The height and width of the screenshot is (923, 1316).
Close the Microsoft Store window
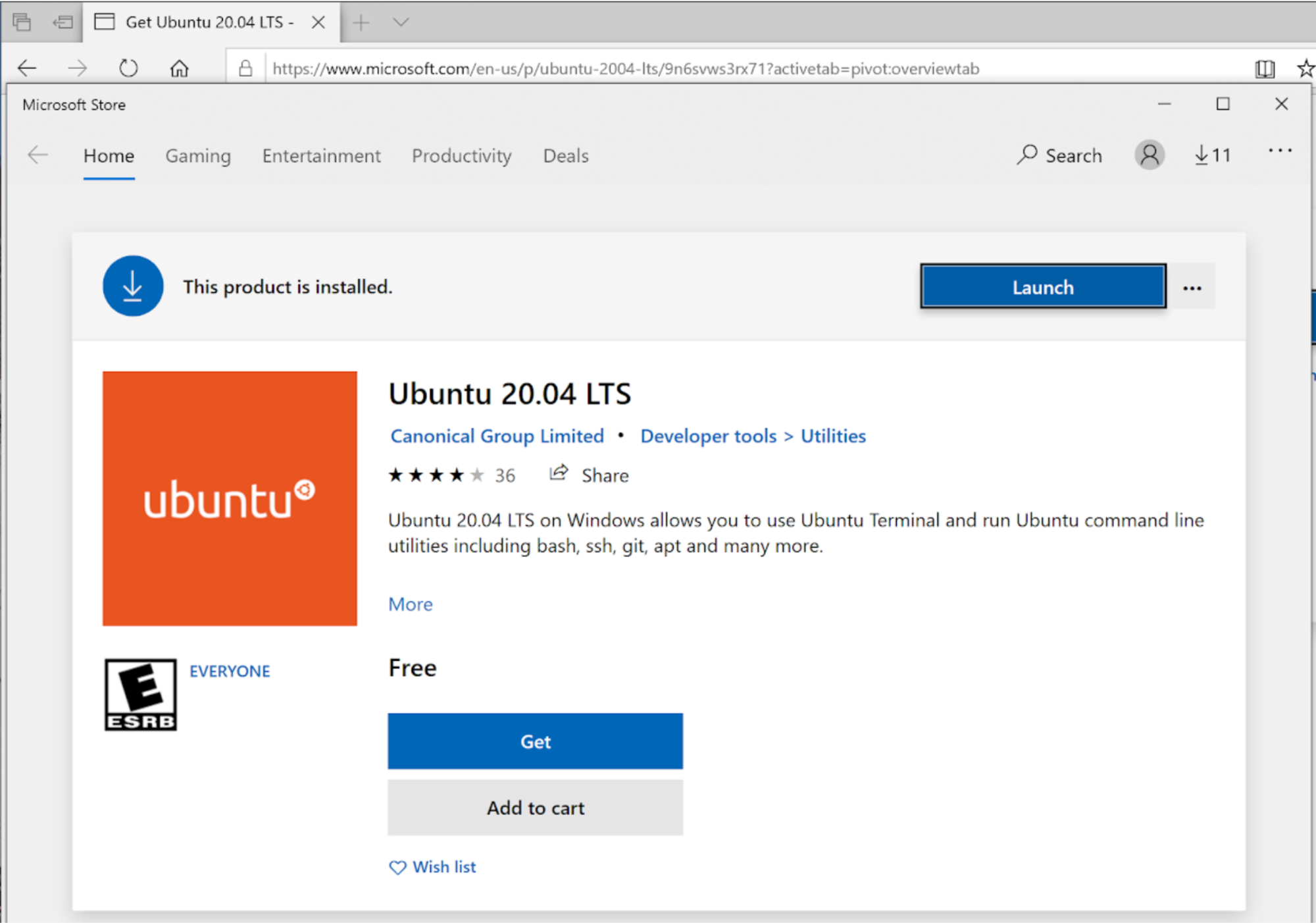1281,104
